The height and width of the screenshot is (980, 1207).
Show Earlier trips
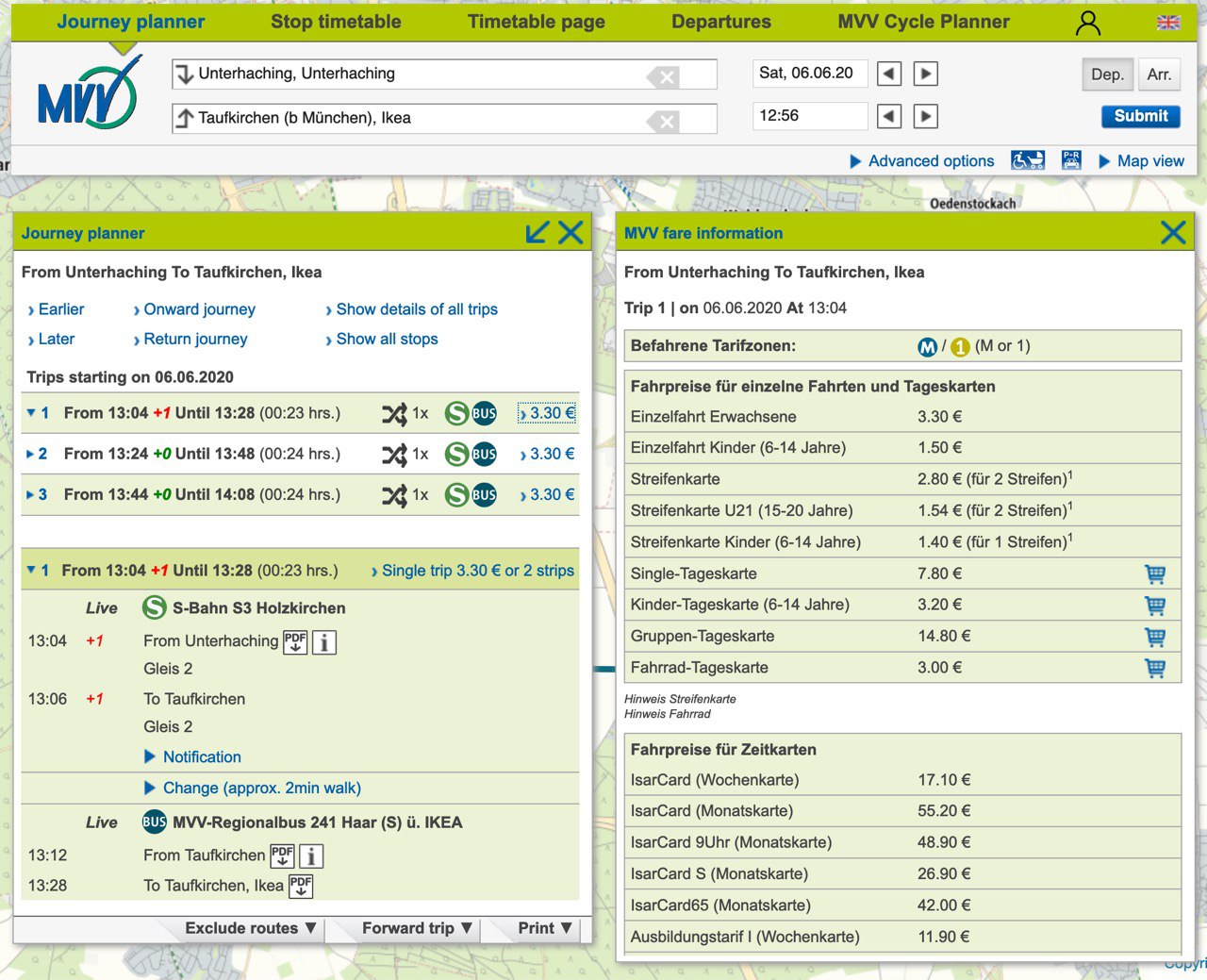pos(56,309)
